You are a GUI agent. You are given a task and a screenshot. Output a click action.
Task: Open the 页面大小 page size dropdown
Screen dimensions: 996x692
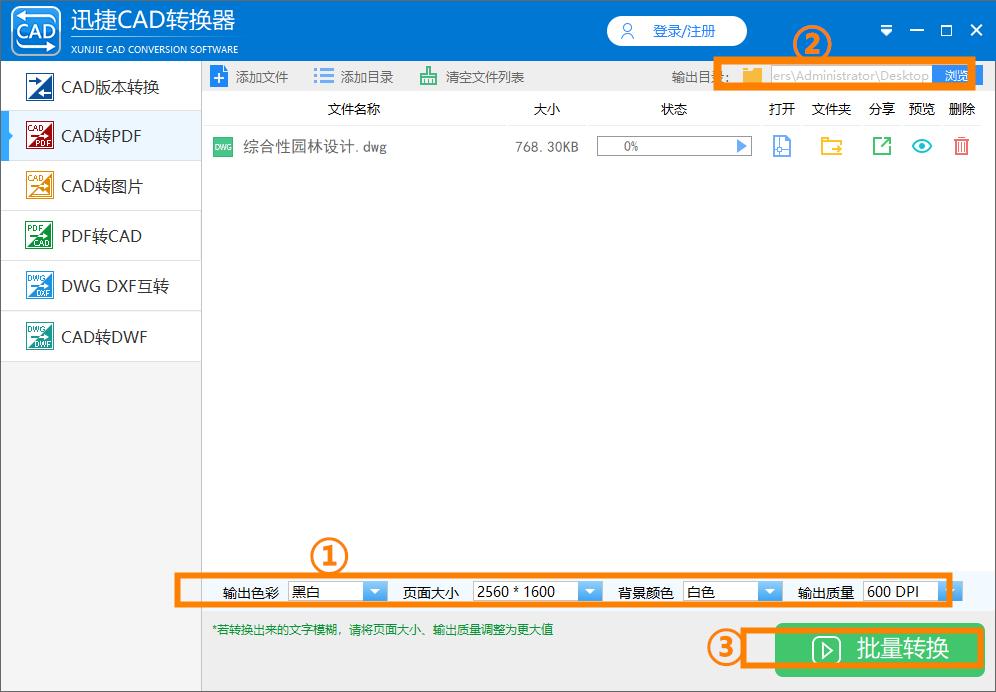(x=592, y=591)
